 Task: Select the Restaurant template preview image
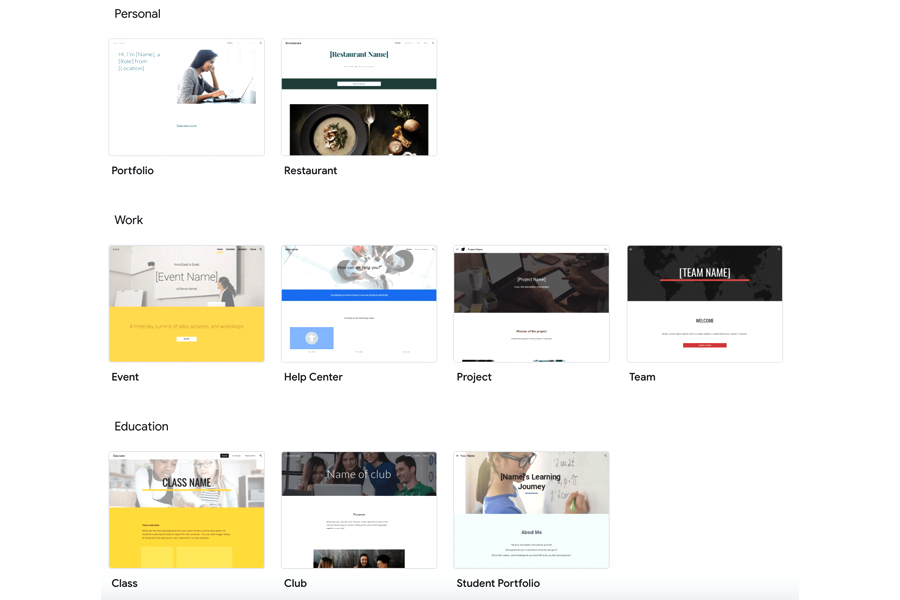[359, 97]
